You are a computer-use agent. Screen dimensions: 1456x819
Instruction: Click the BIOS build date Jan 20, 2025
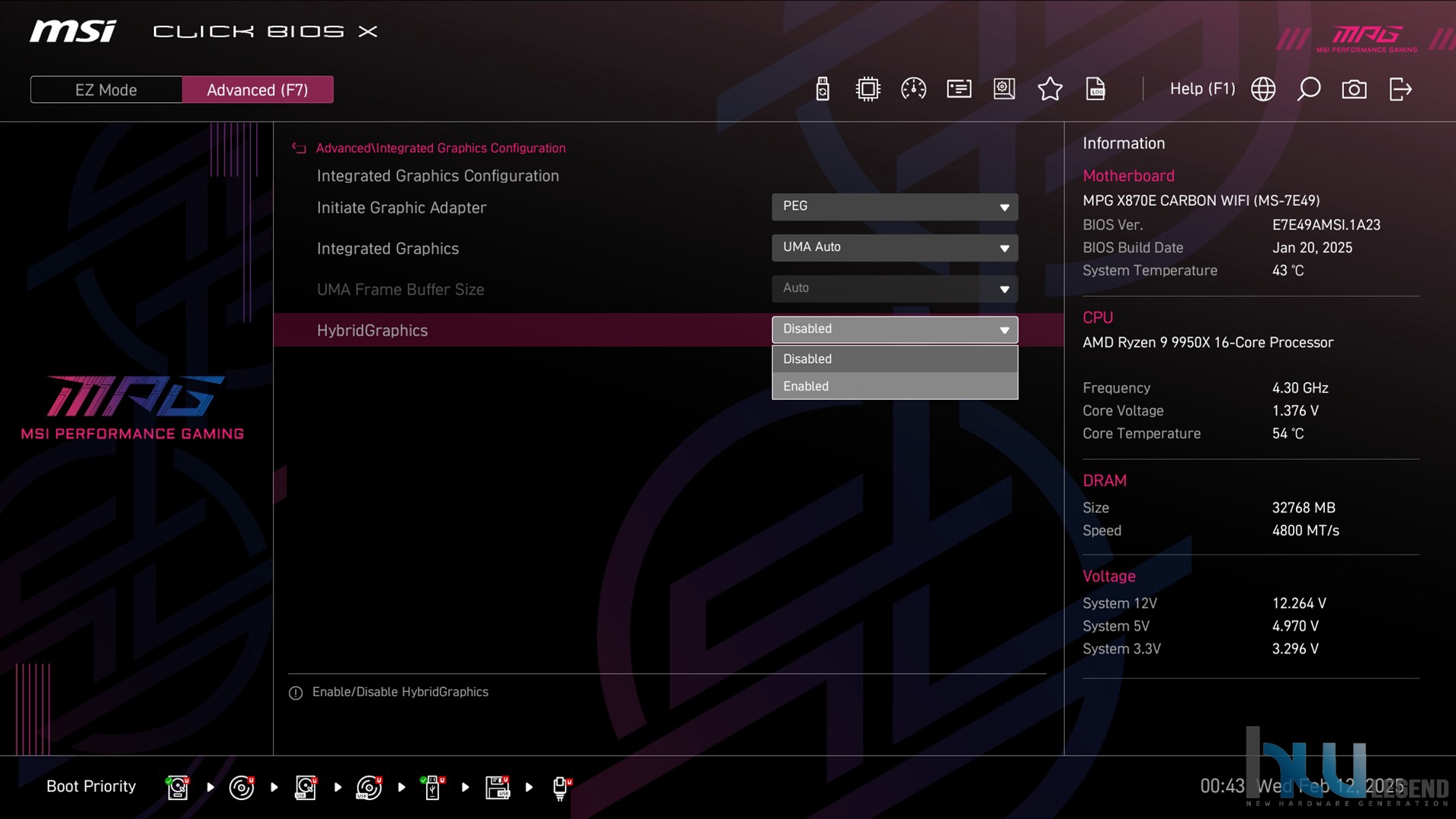(x=1312, y=248)
